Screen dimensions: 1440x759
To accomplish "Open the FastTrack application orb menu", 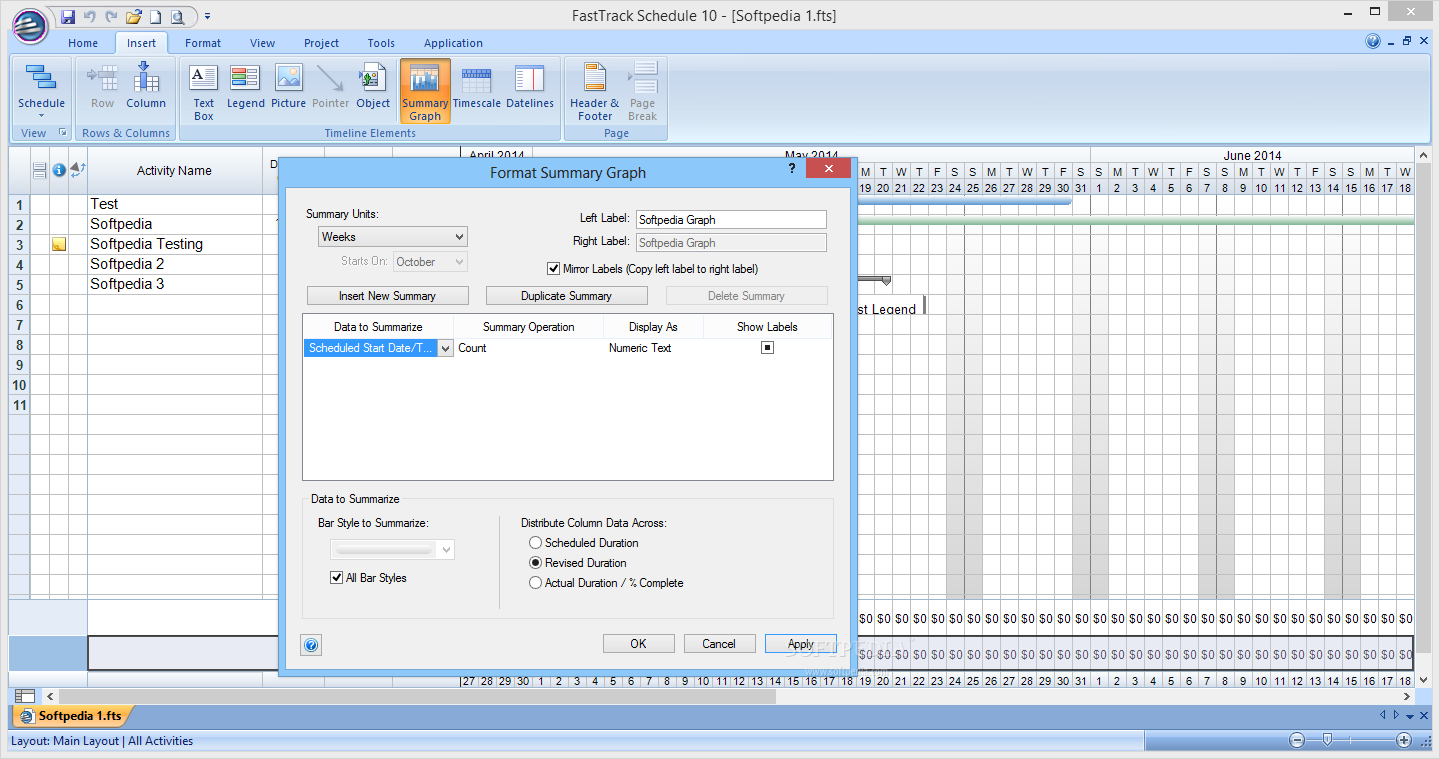I will pyautogui.click(x=30, y=26).
